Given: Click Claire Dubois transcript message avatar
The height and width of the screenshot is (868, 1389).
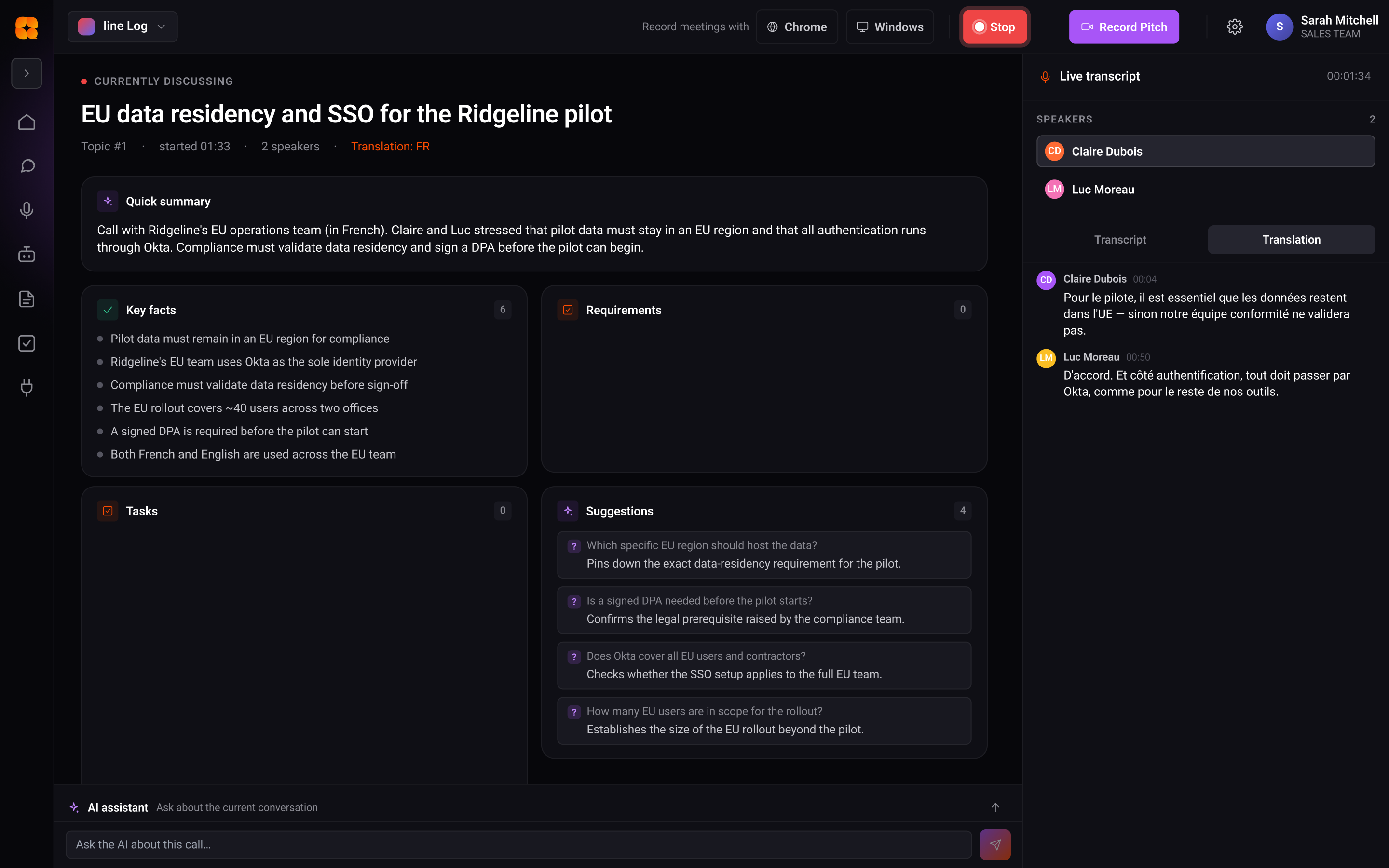Looking at the screenshot, I should click(x=1046, y=280).
